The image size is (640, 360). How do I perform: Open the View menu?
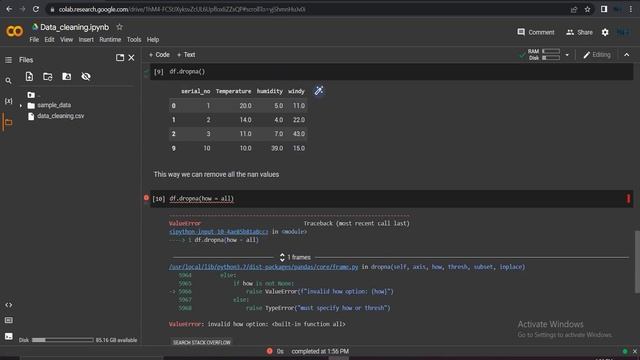pos(66,40)
